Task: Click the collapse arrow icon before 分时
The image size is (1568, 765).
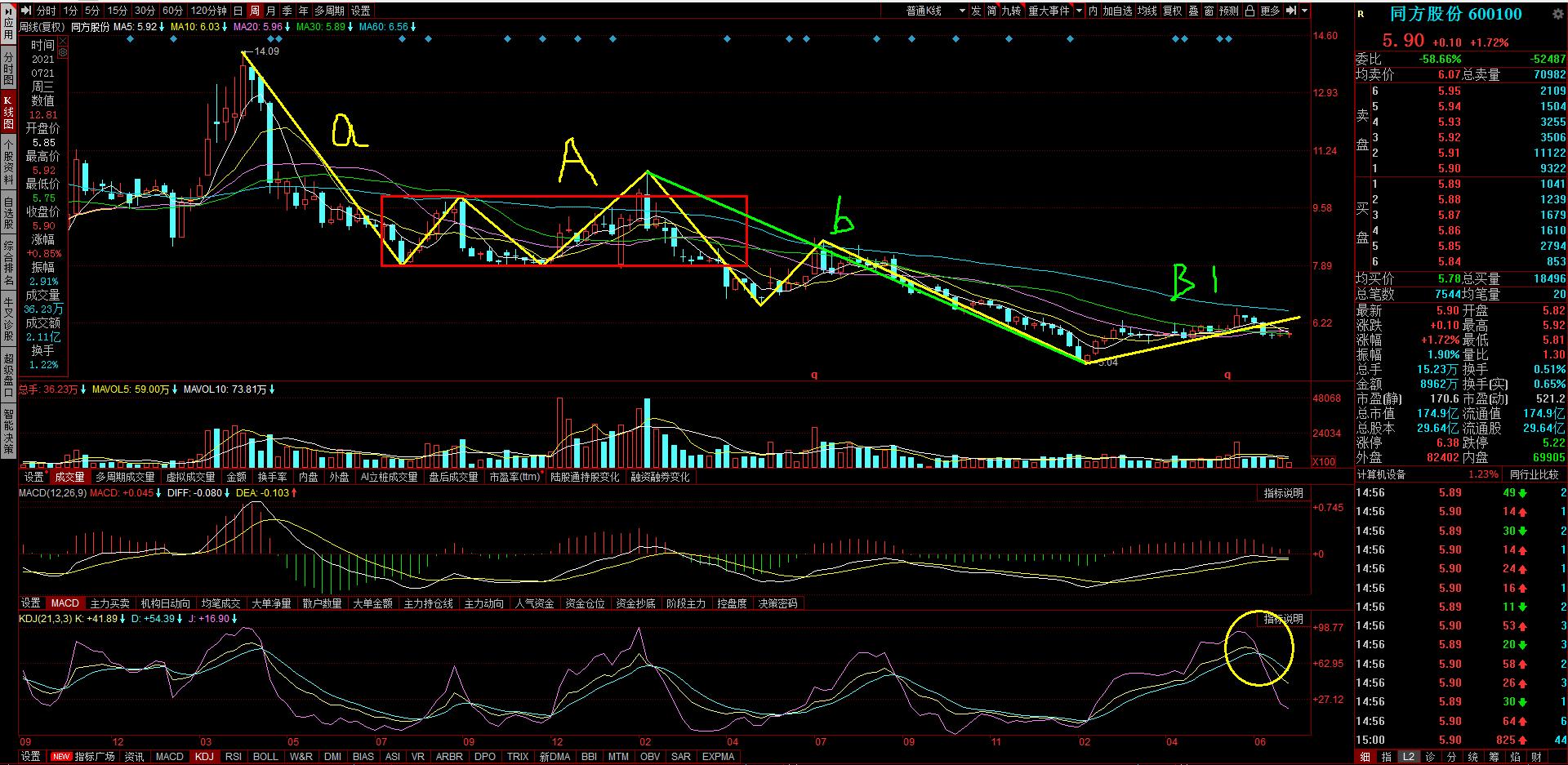Action: click(x=25, y=11)
